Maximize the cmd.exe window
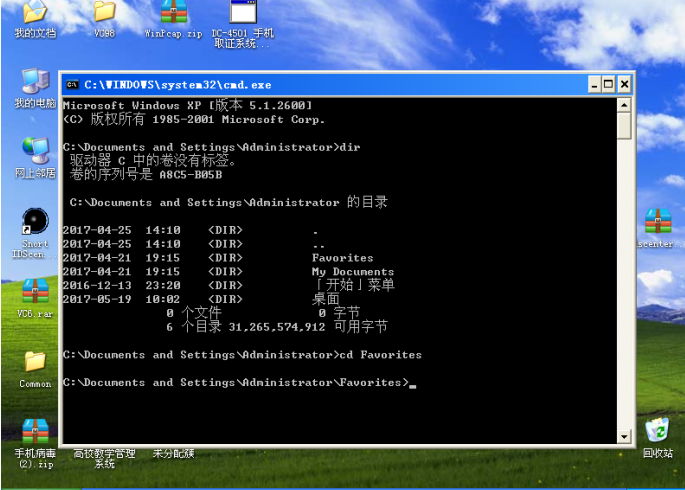This screenshot has width=685, height=490. [x=609, y=85]
